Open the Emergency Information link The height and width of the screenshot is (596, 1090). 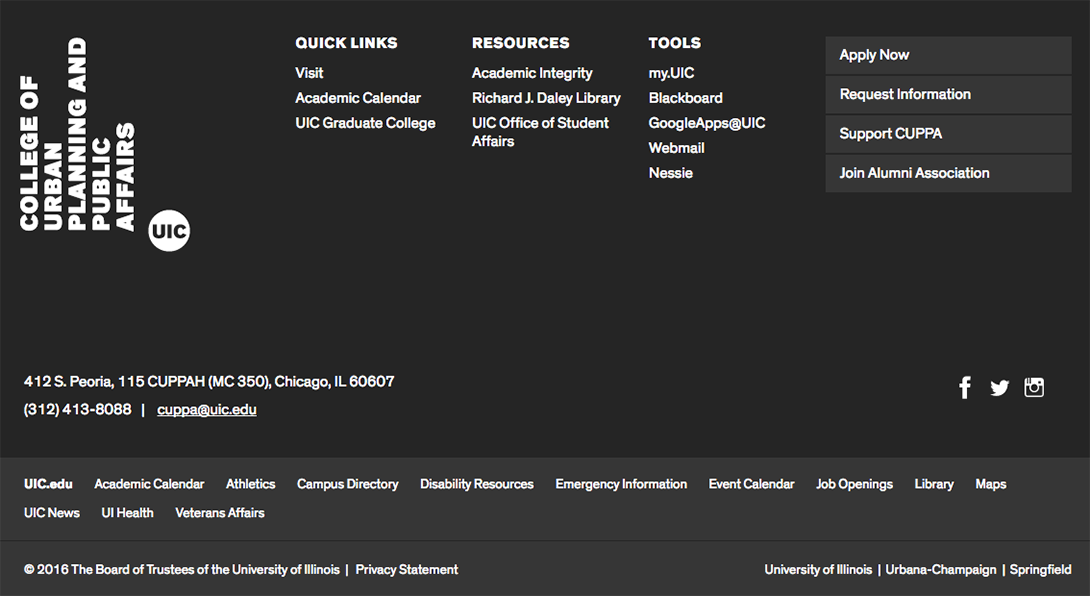pos(621,483)
